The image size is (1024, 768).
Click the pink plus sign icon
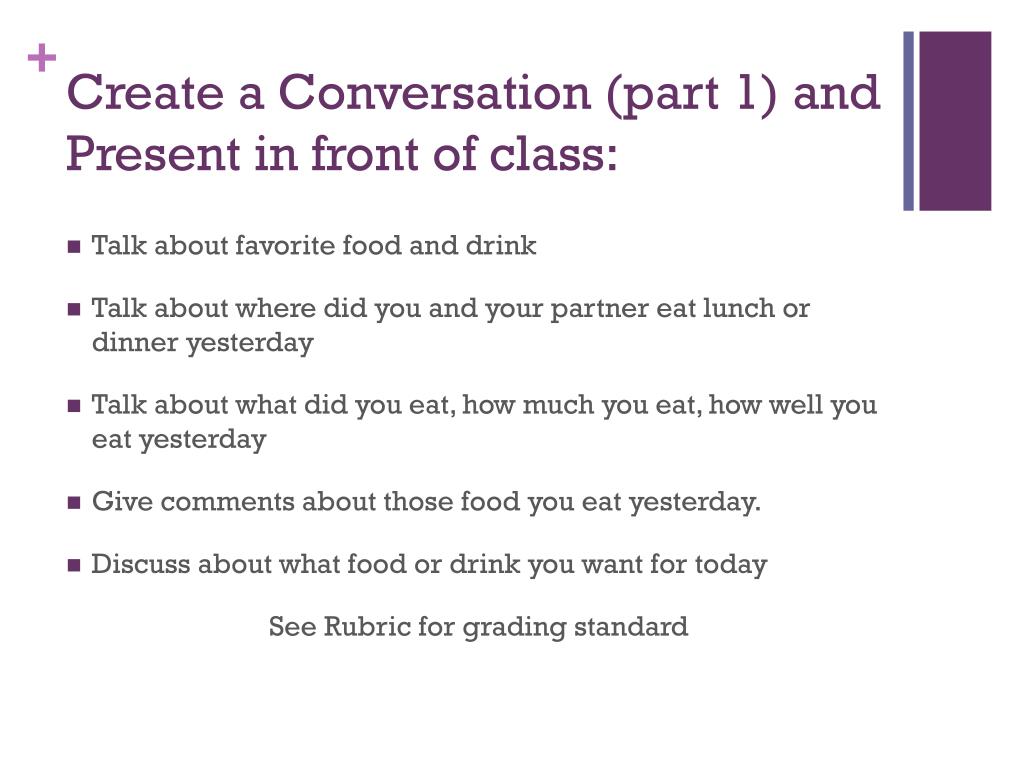coord(42,58)
